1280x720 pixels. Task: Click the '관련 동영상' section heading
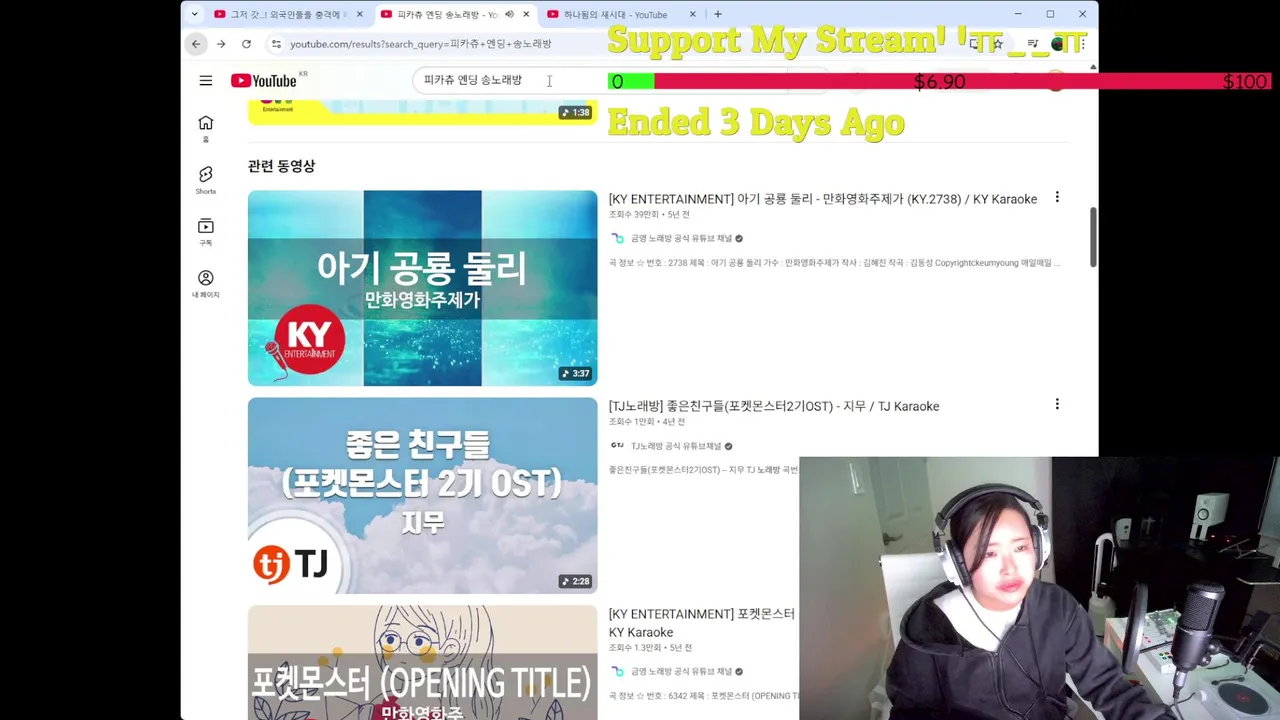(x=281, y=166)
